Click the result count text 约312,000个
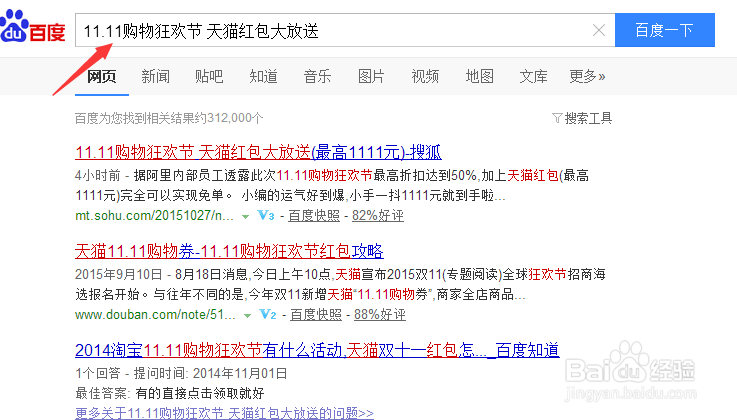737x420 pixels. click(x=227, y=118)
